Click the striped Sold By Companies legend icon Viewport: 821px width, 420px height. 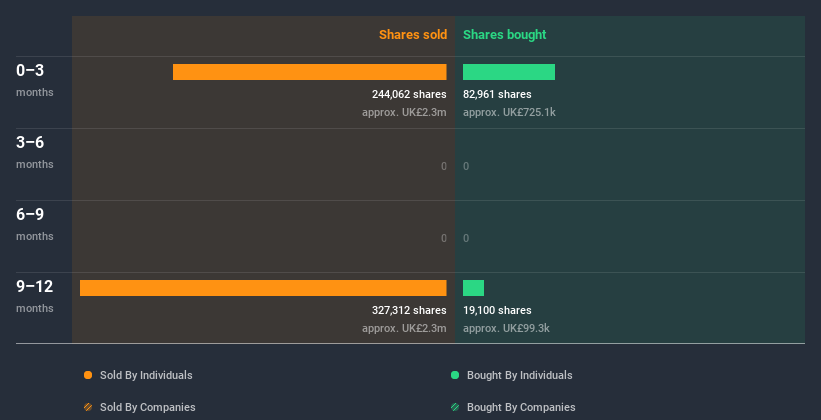coord(88,407)
